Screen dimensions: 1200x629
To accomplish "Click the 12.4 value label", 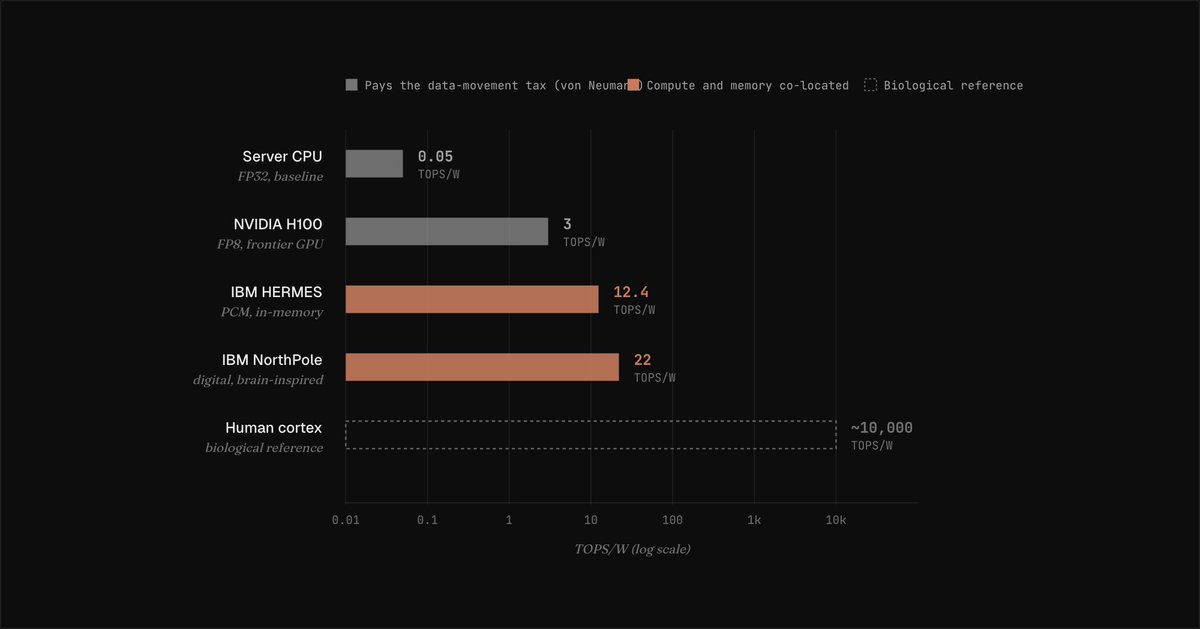I will 631,292.
